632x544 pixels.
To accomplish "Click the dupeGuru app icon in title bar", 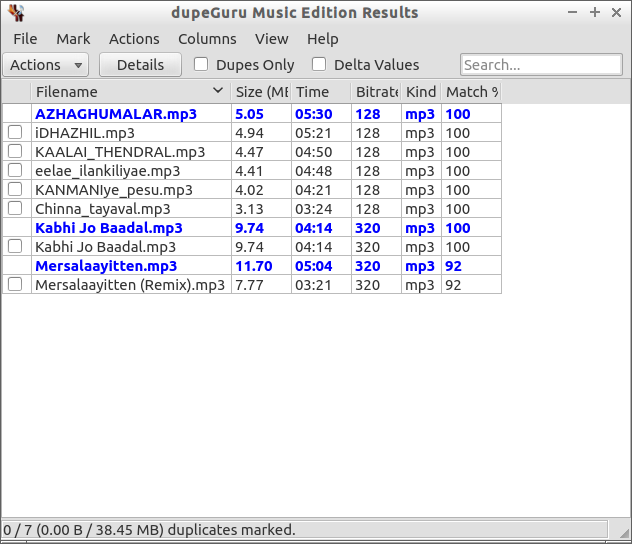I will (17, 13).
